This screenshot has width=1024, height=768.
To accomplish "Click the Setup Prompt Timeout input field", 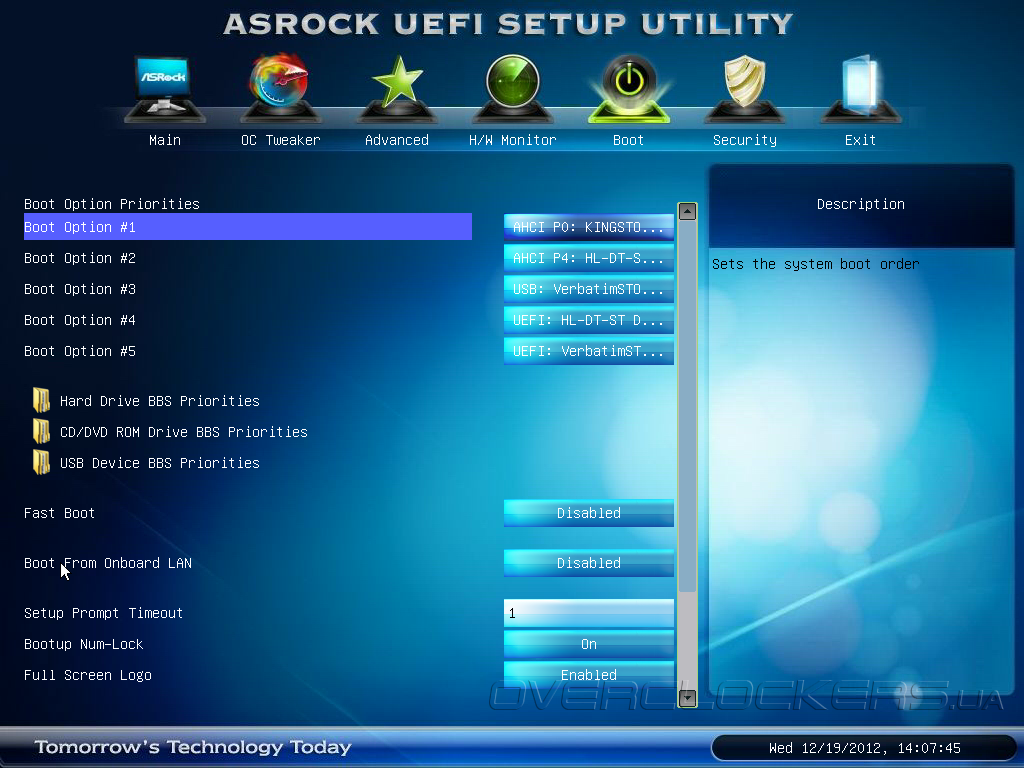I will click(x=588, y=613).
